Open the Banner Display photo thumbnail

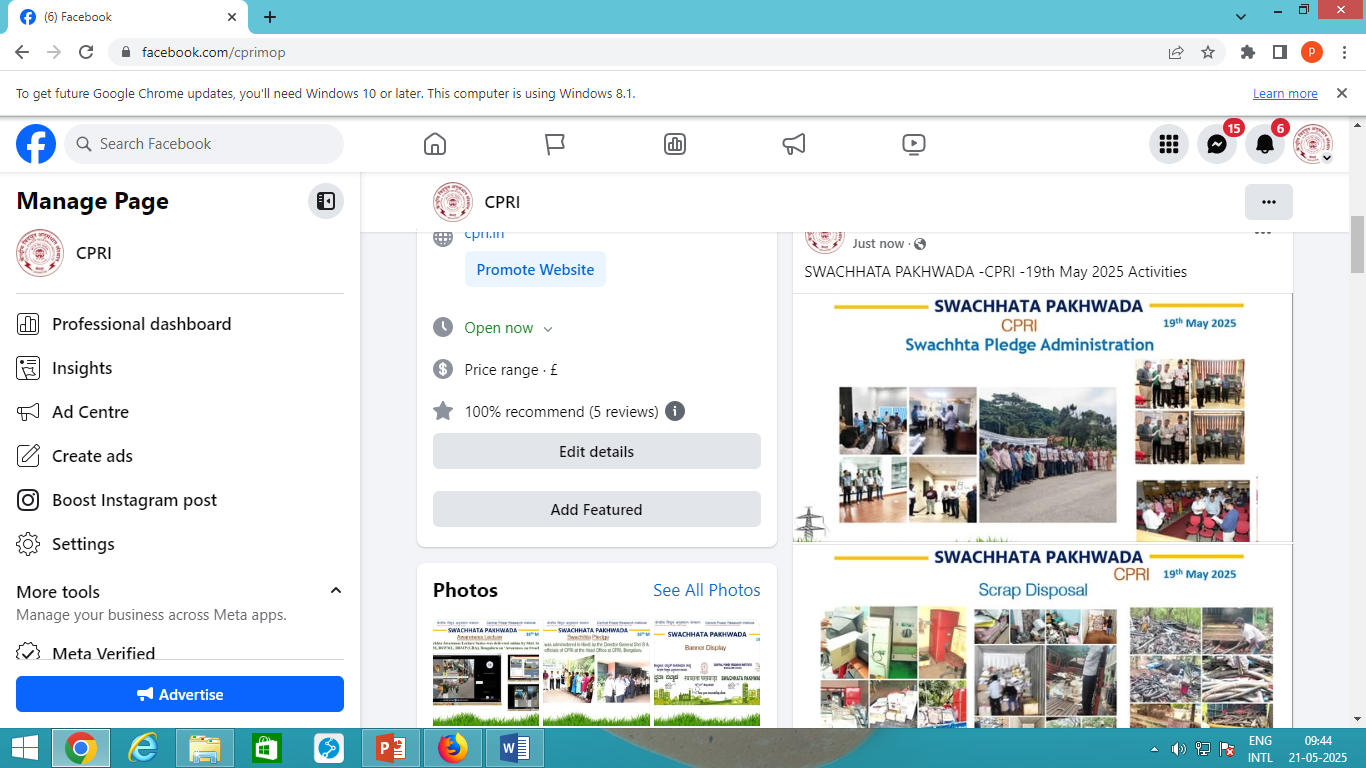coord(707,673)
